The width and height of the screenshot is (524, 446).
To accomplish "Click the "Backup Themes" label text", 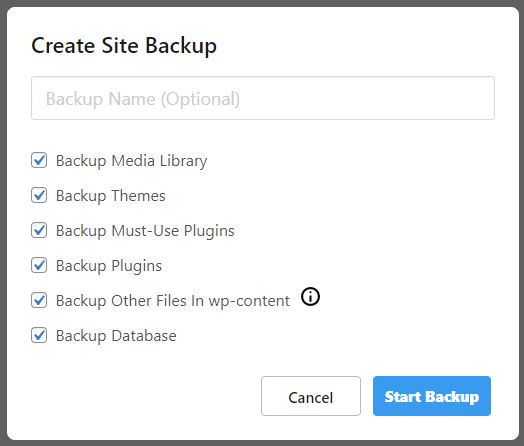I will tap(111, 196).
